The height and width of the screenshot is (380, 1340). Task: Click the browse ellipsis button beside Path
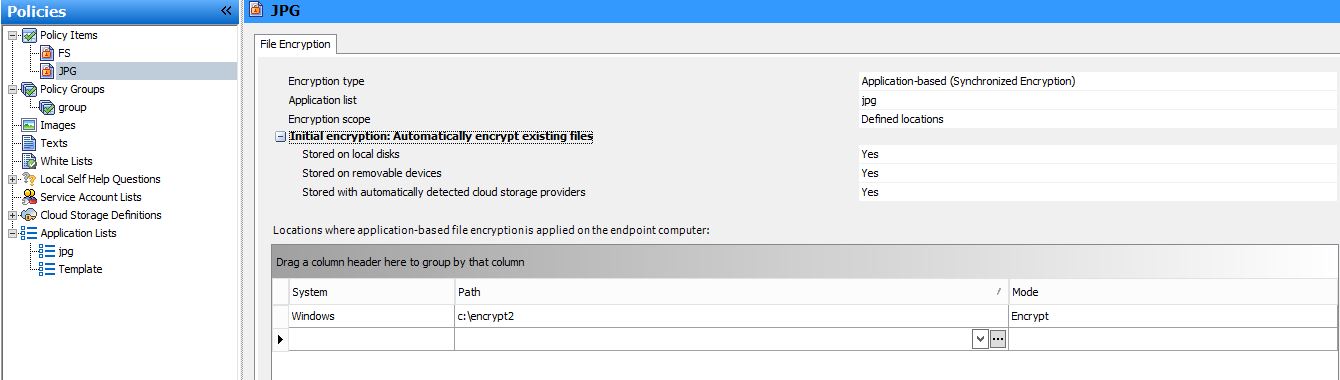point(998,340)
